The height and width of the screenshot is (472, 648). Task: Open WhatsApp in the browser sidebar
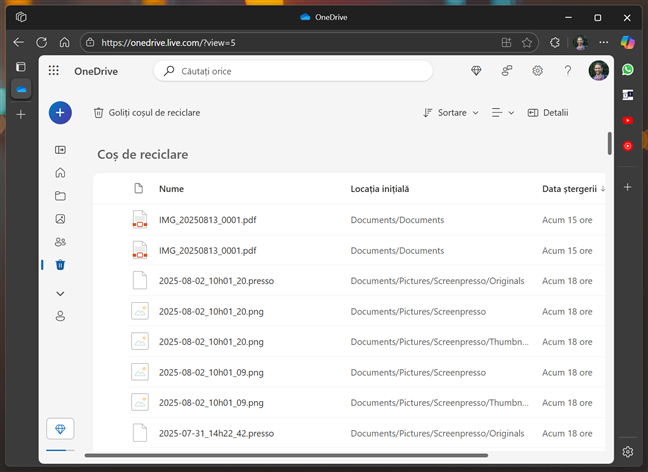pyautogui.click(x=627, y=69)
